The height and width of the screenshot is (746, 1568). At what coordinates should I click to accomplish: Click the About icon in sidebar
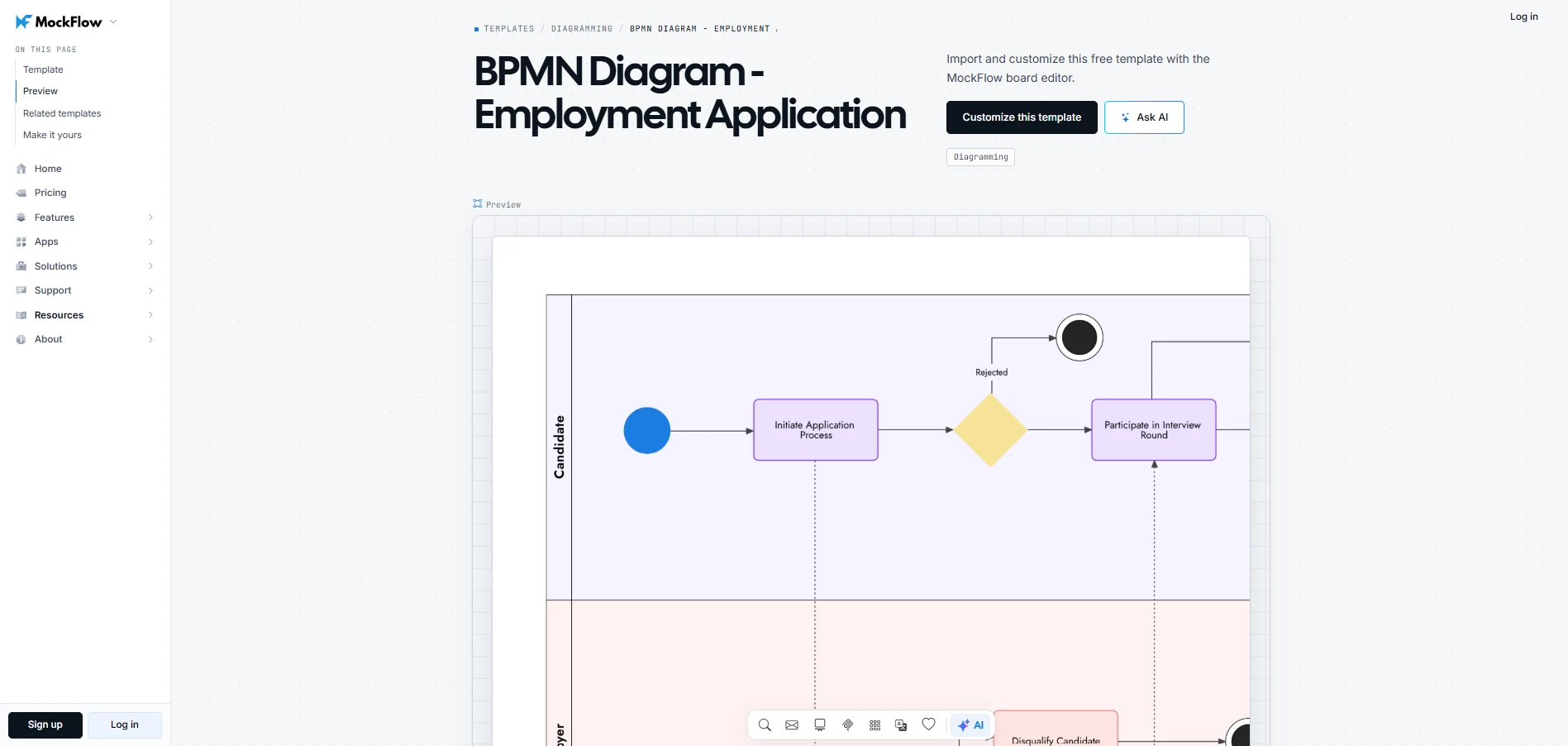pos(21,339)
